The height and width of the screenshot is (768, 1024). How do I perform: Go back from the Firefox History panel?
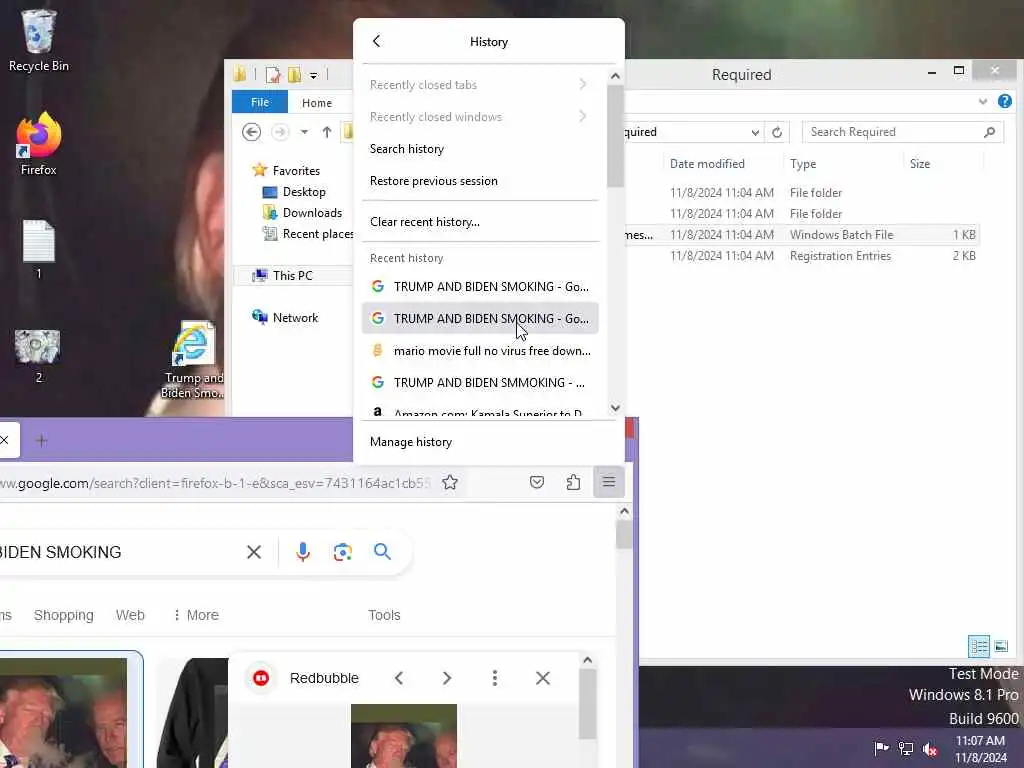(376, 41)
